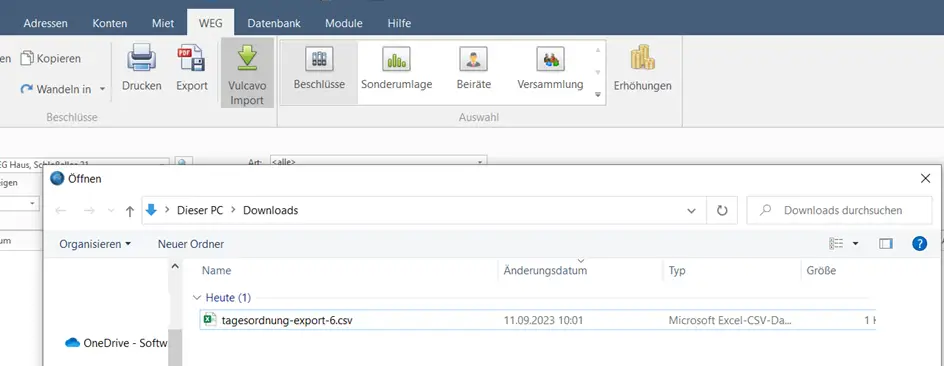Refresh the Downloads folder view
This screenshot has width=944, height=366.
(x=722, y=211)
